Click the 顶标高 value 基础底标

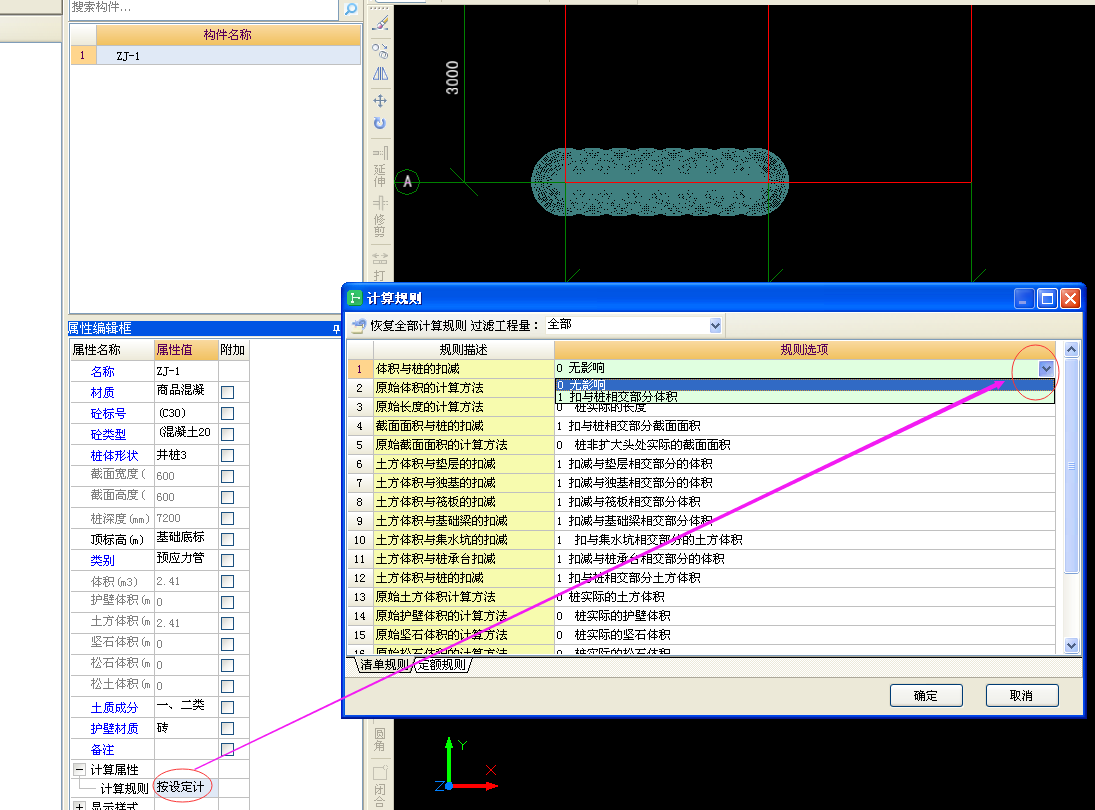(x=186, y=537)
